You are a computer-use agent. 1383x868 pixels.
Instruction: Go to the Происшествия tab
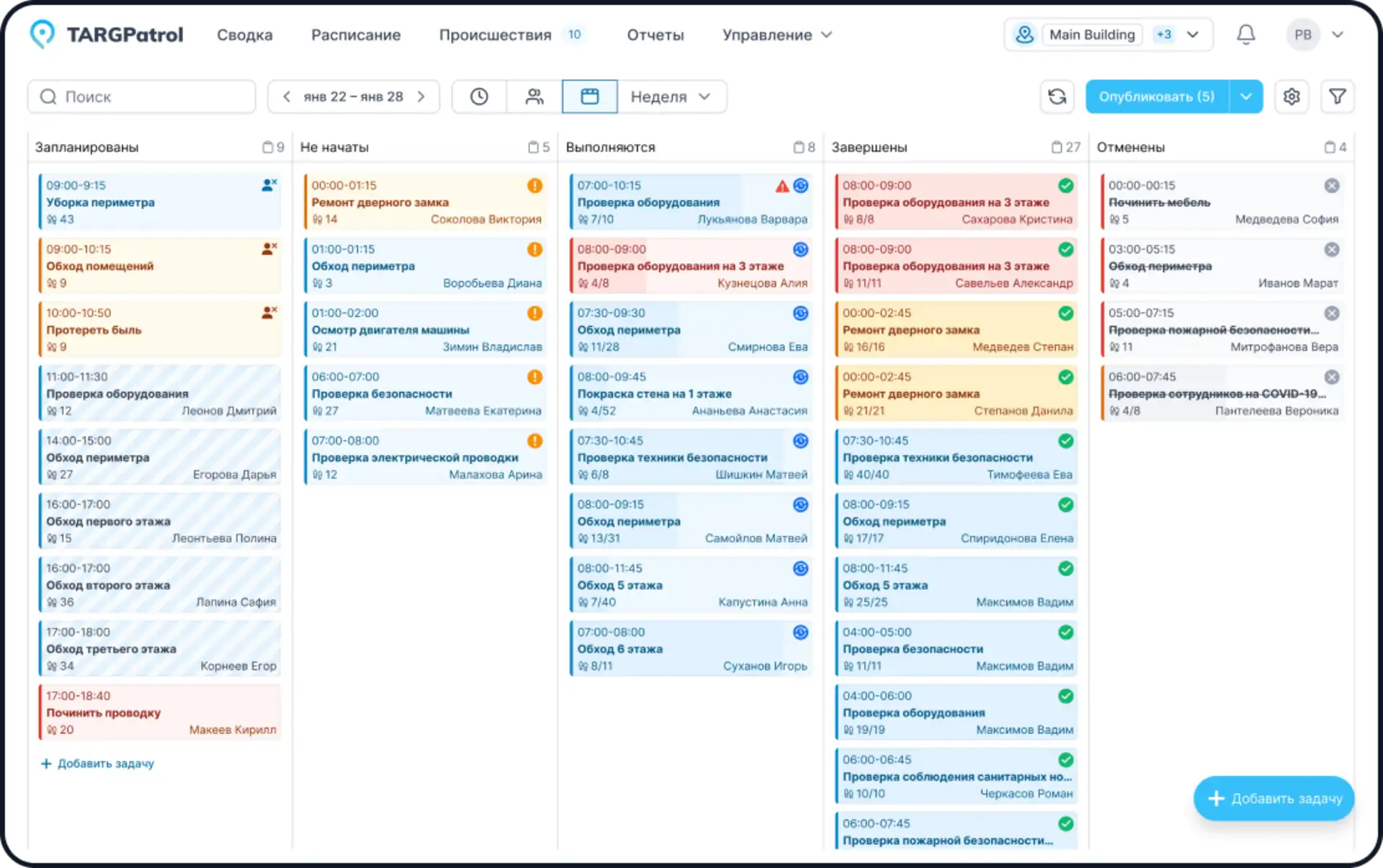click(495, 35)
